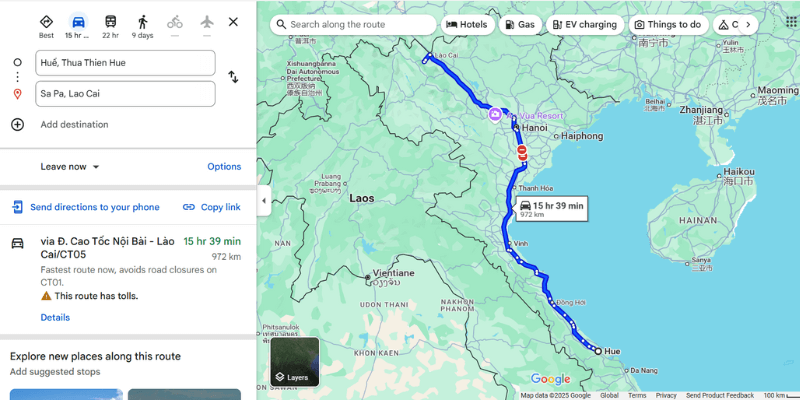Close the directions panel

233,22
